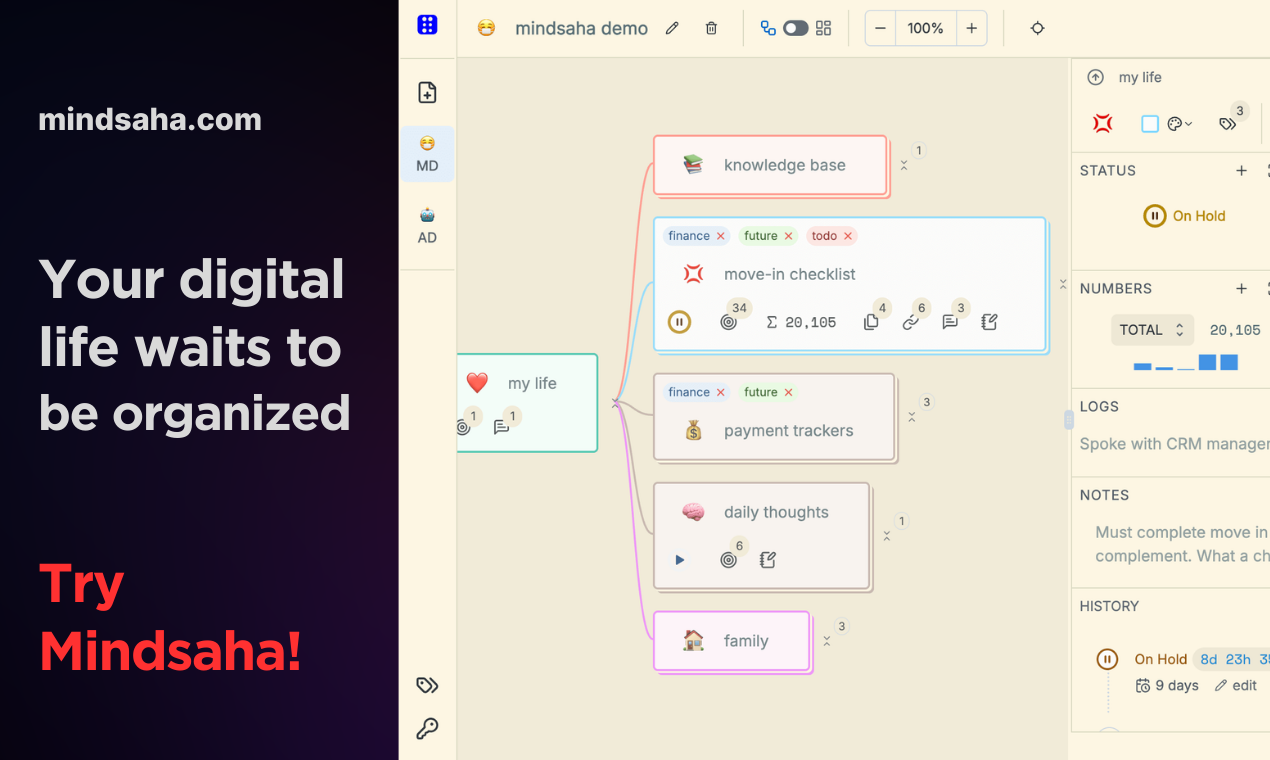Toggle the map/grid view switch
This screenshot has height=760, width=1270.
[796, 28]
